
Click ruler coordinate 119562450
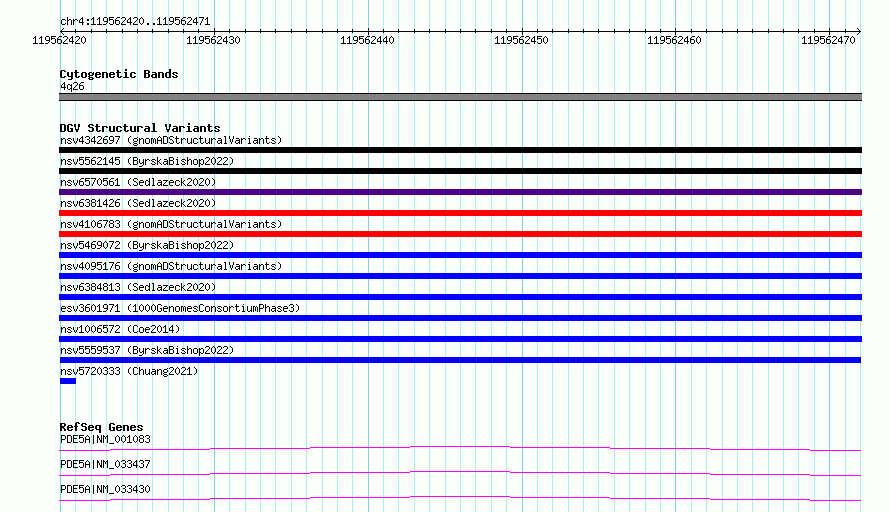(x=521, y=40)
